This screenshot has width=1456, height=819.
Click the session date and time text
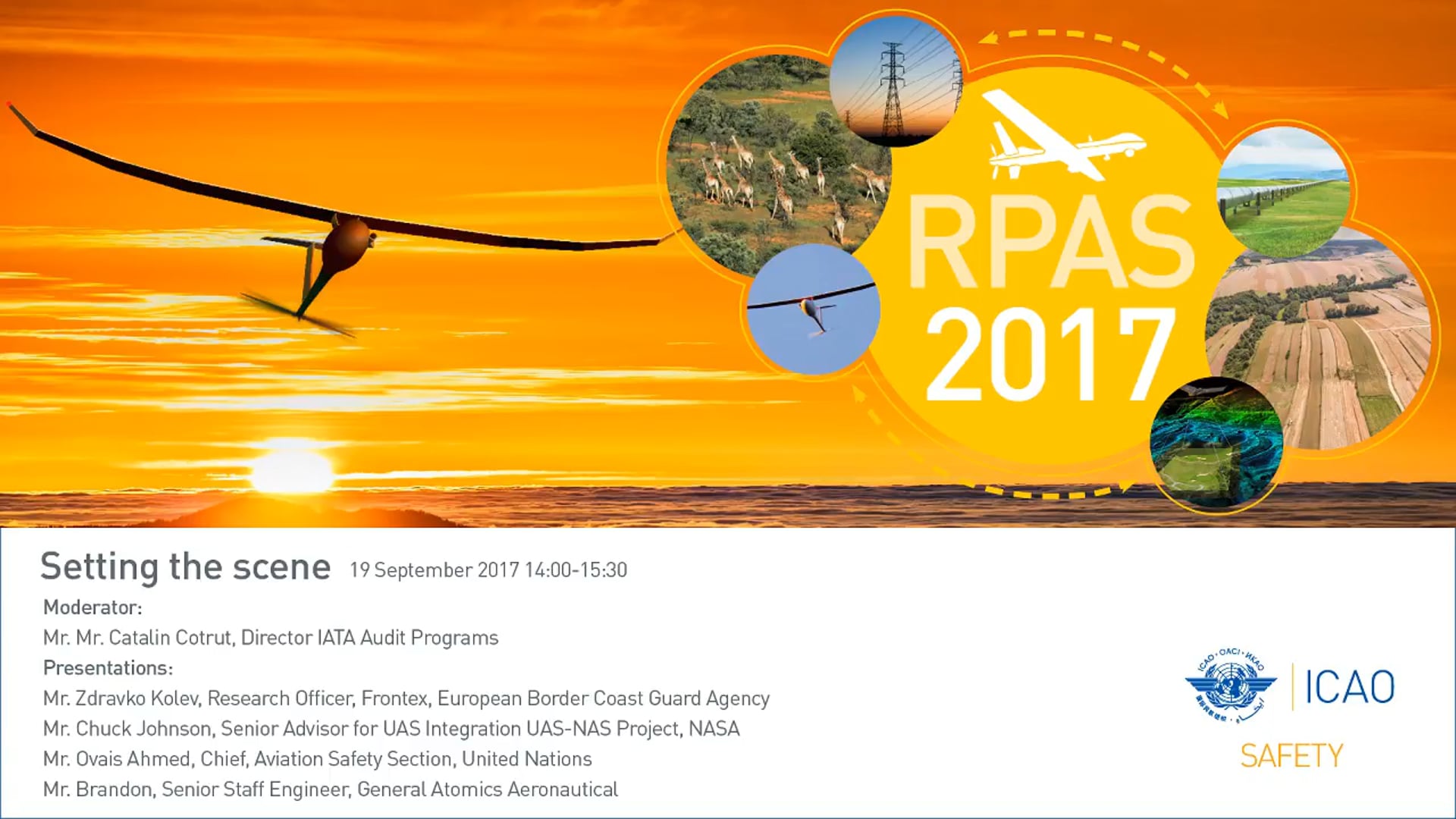pos(488,570)
